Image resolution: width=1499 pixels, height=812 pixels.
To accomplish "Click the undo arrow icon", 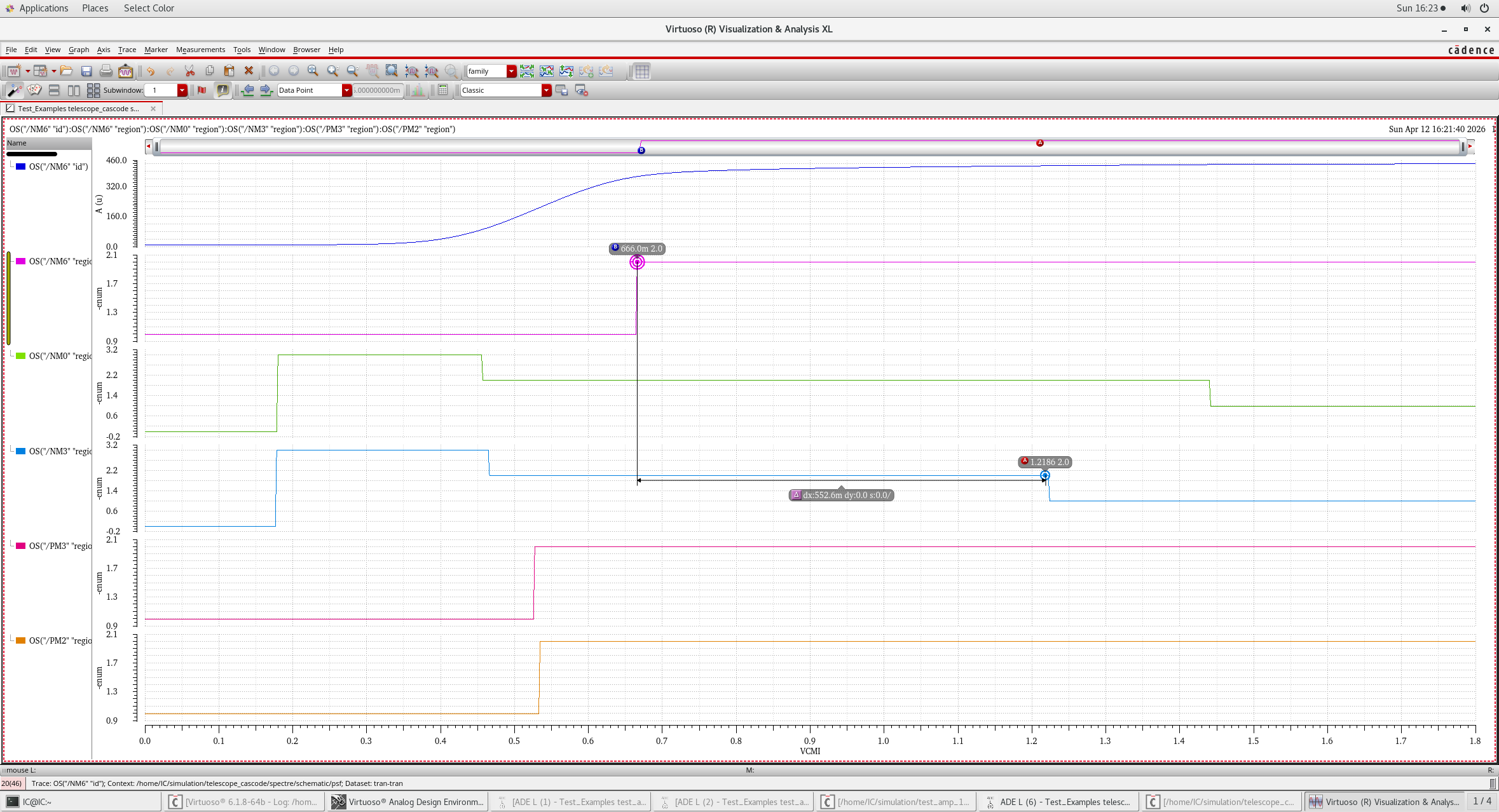I will click(151, 71).
